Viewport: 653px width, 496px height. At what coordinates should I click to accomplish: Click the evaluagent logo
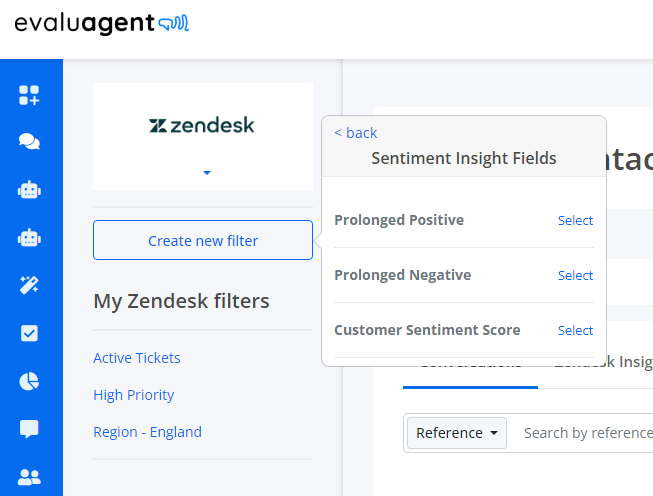click(x=102, y=23)
